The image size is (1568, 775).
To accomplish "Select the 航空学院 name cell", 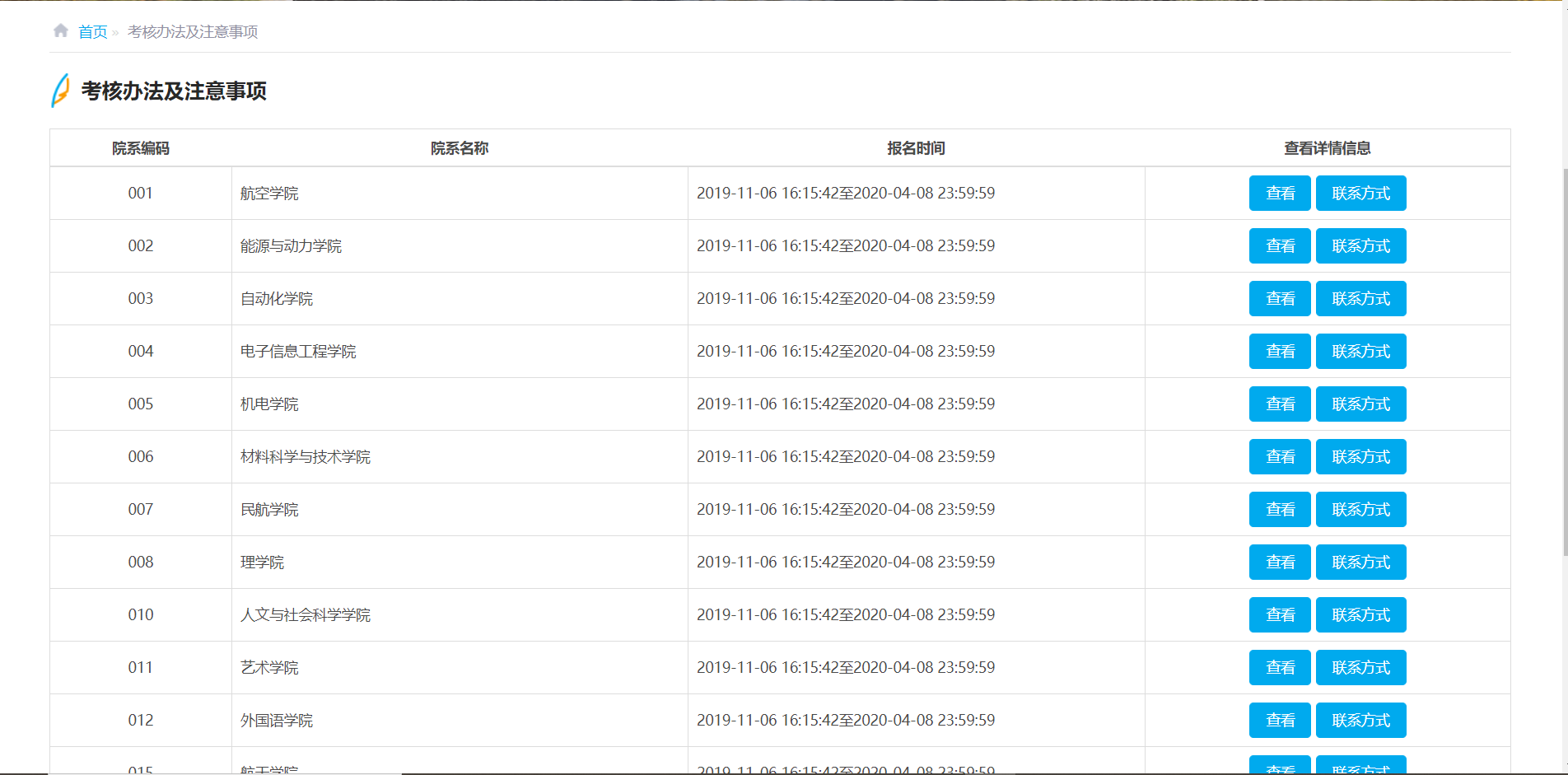I will [460, 193].
